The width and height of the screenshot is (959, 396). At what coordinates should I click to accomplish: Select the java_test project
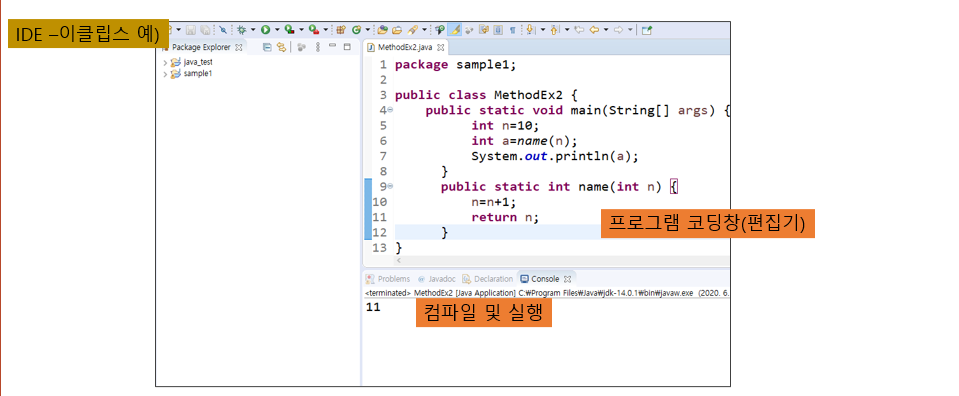[x=198, y=62]
